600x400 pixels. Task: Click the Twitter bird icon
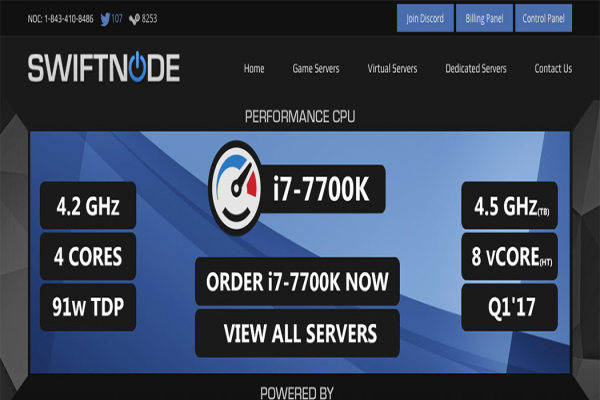105,19
